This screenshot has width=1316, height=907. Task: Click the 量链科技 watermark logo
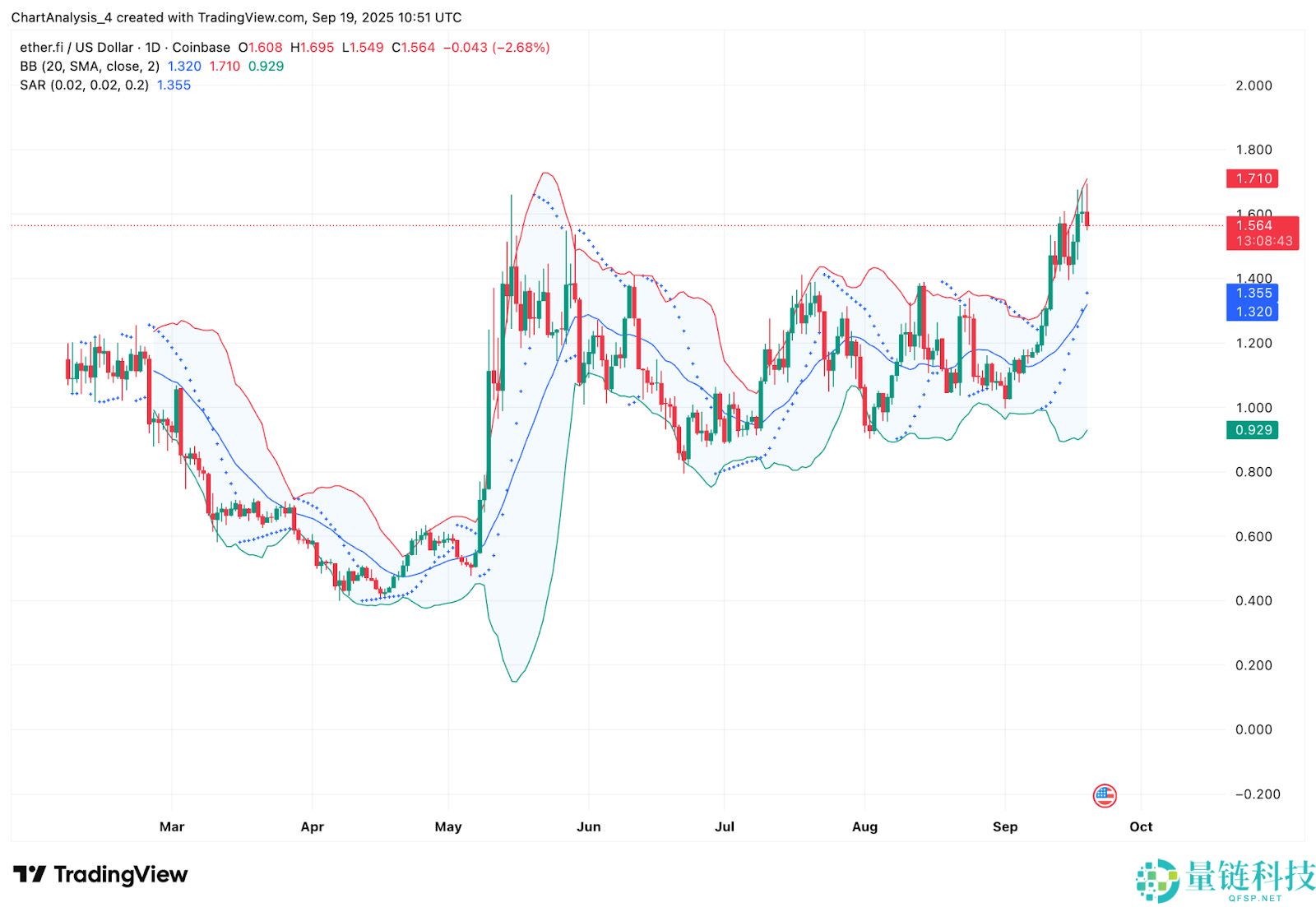[1226, 880]
